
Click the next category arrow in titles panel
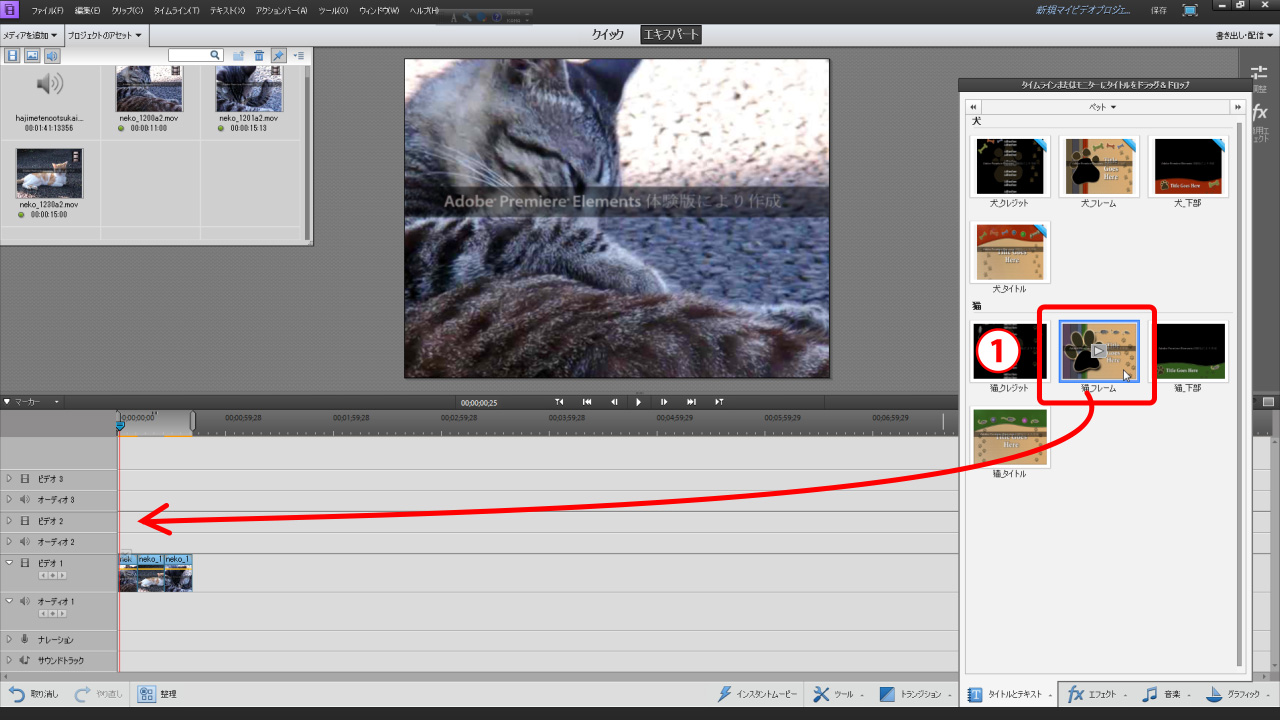coord(1238,106)
